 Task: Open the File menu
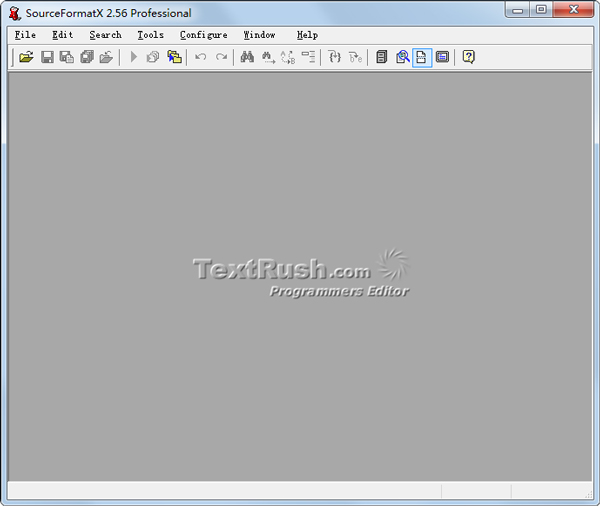[x=25, y=35]
